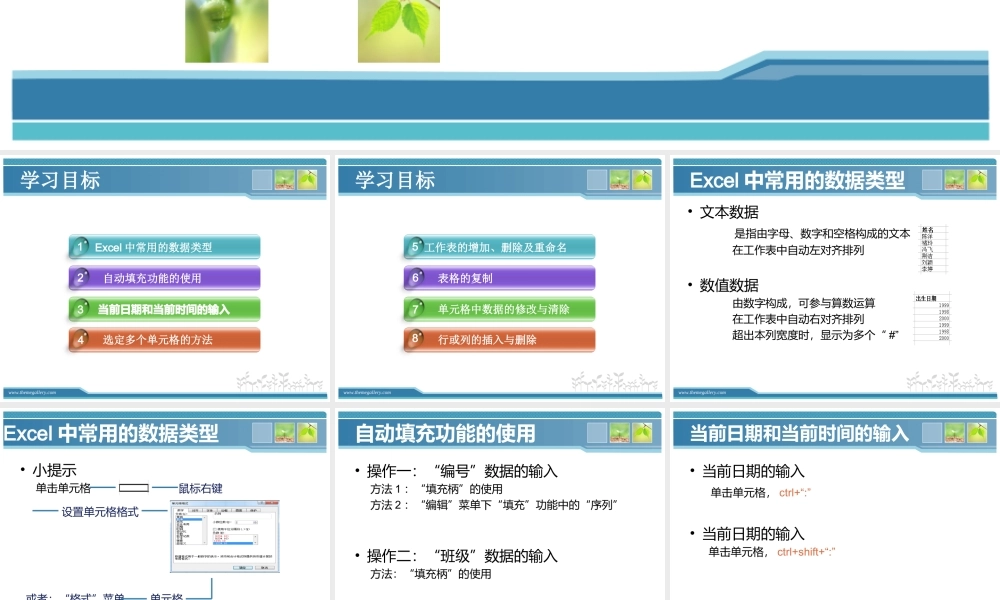Click '学习目标' title above objectives 5 to 8
The height and width of the screenshot is (600, 1000).
395,180
